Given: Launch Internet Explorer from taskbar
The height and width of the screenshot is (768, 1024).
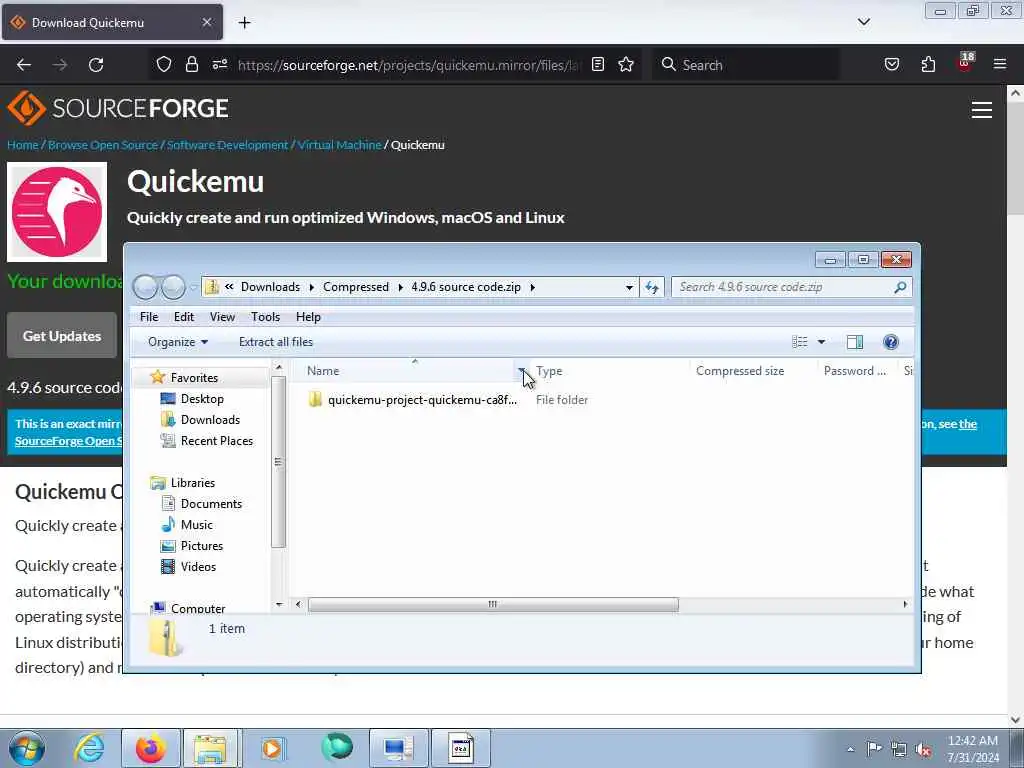Looking at the screenshot, I should click(x=89, y=748).
